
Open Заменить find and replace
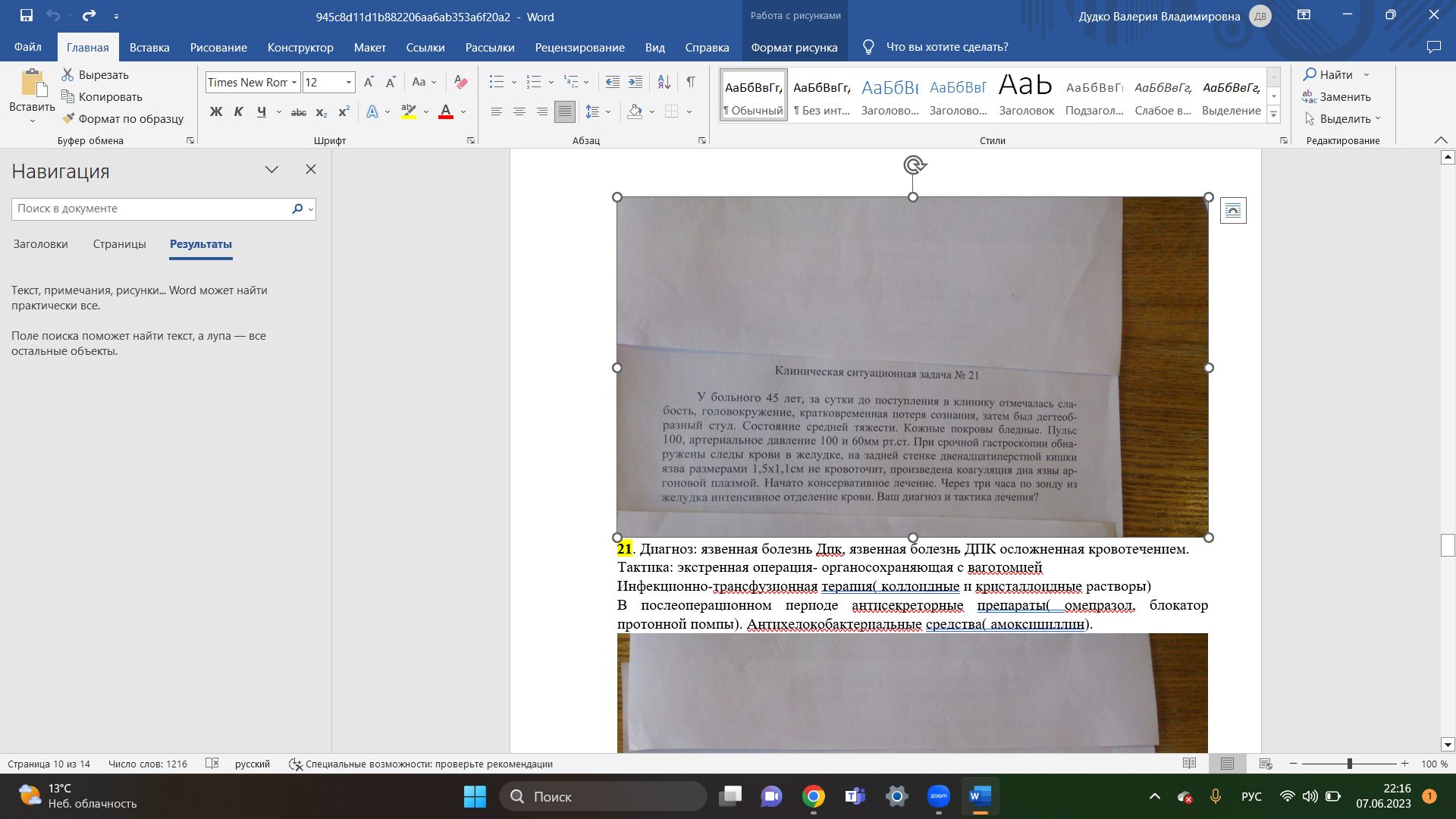[1337, 96]
